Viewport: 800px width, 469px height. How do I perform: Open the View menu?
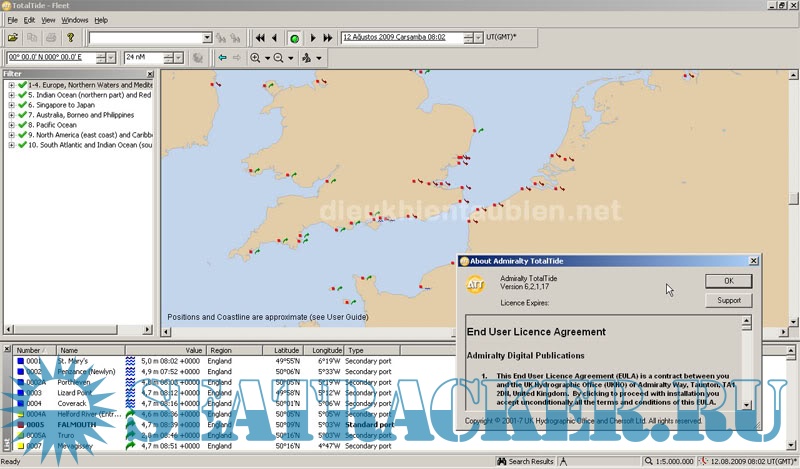pos(48,20)
